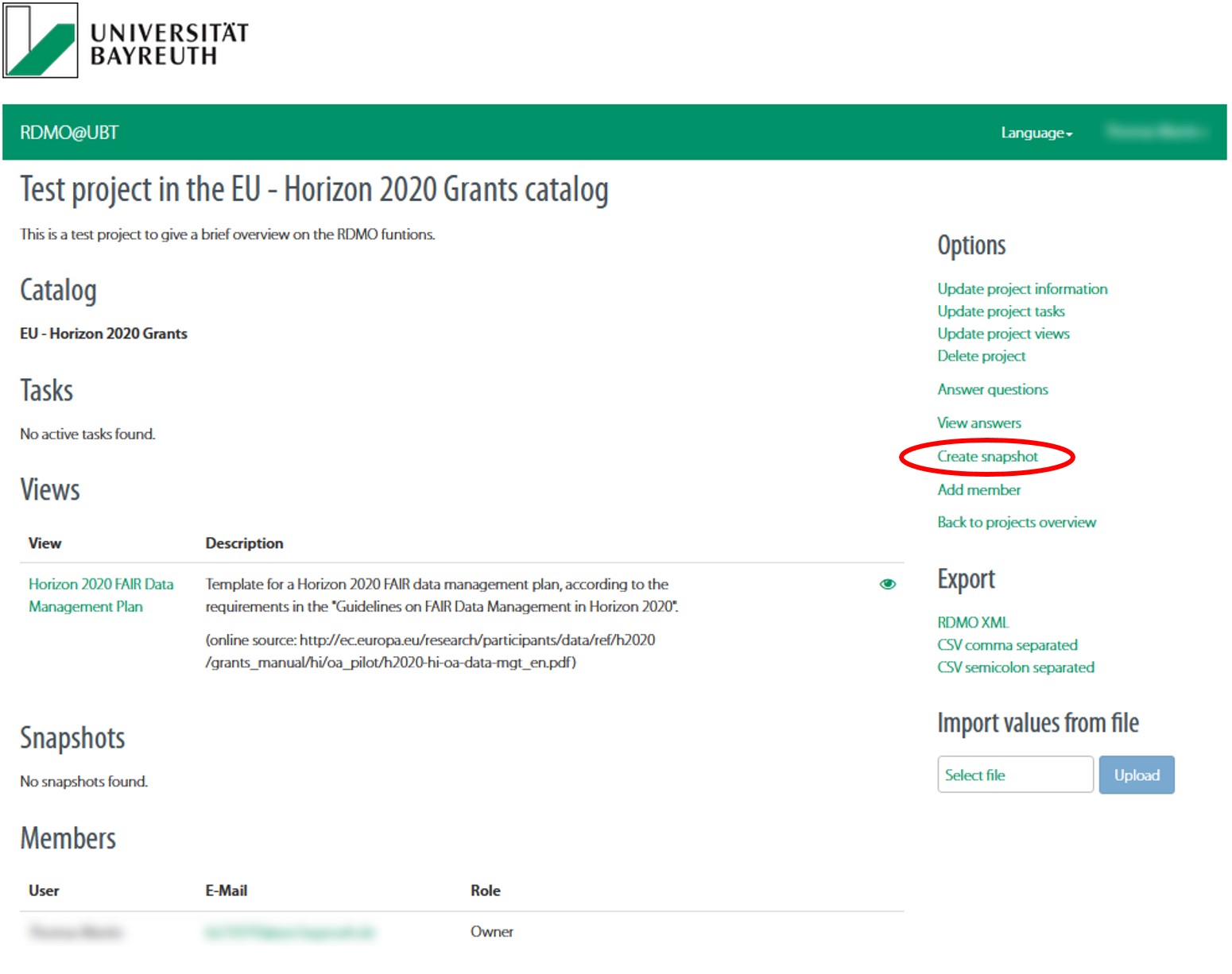Image resolution: width=1232 pixels, height=974 pixels.
Task: Click the Options sidebar heading
Action: 971,246
